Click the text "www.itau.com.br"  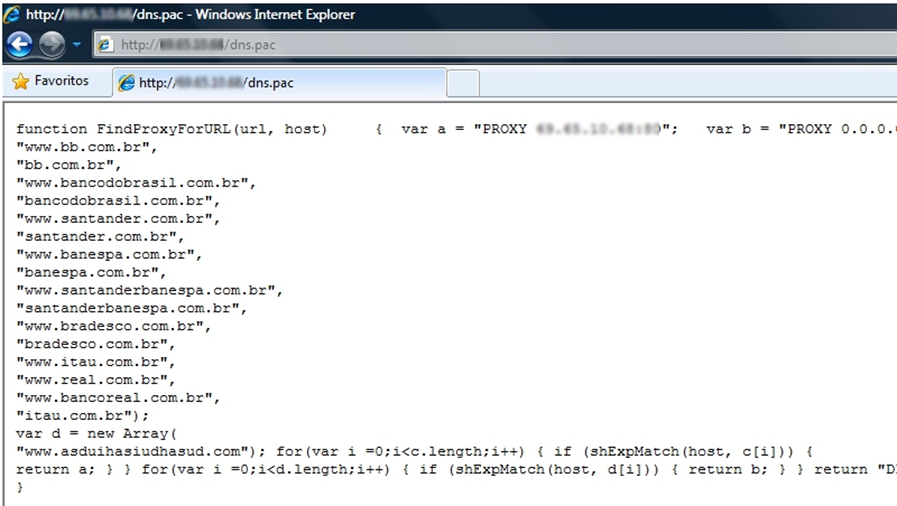(96, 362)
